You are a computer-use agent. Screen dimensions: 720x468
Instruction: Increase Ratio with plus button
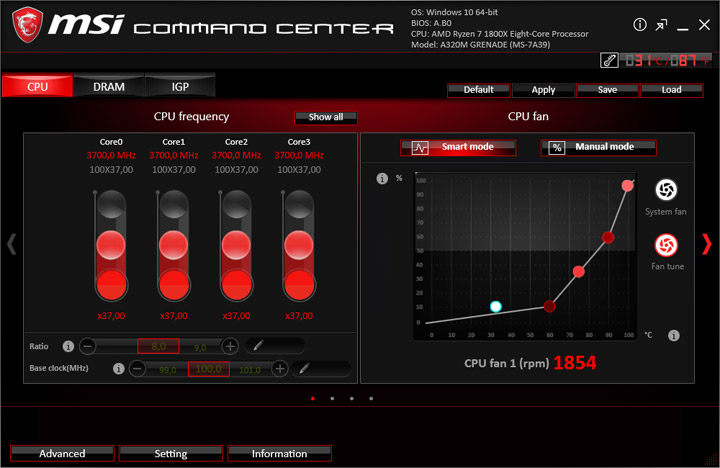point(230,346)
